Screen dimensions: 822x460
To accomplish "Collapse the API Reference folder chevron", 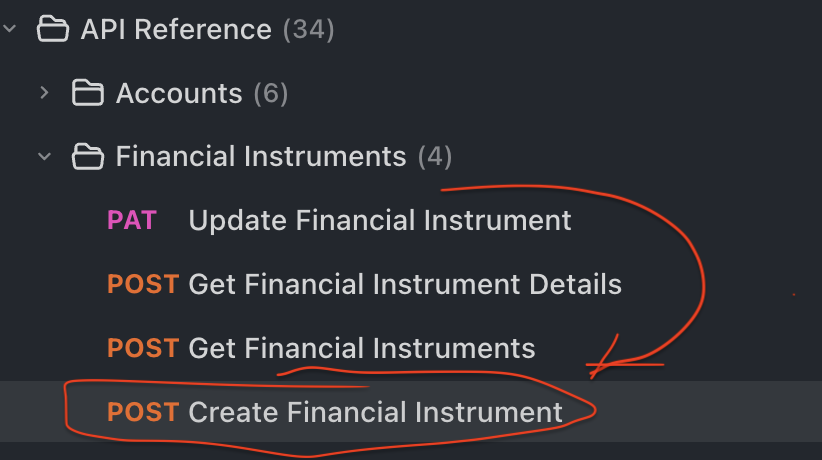I will [9, 29].
